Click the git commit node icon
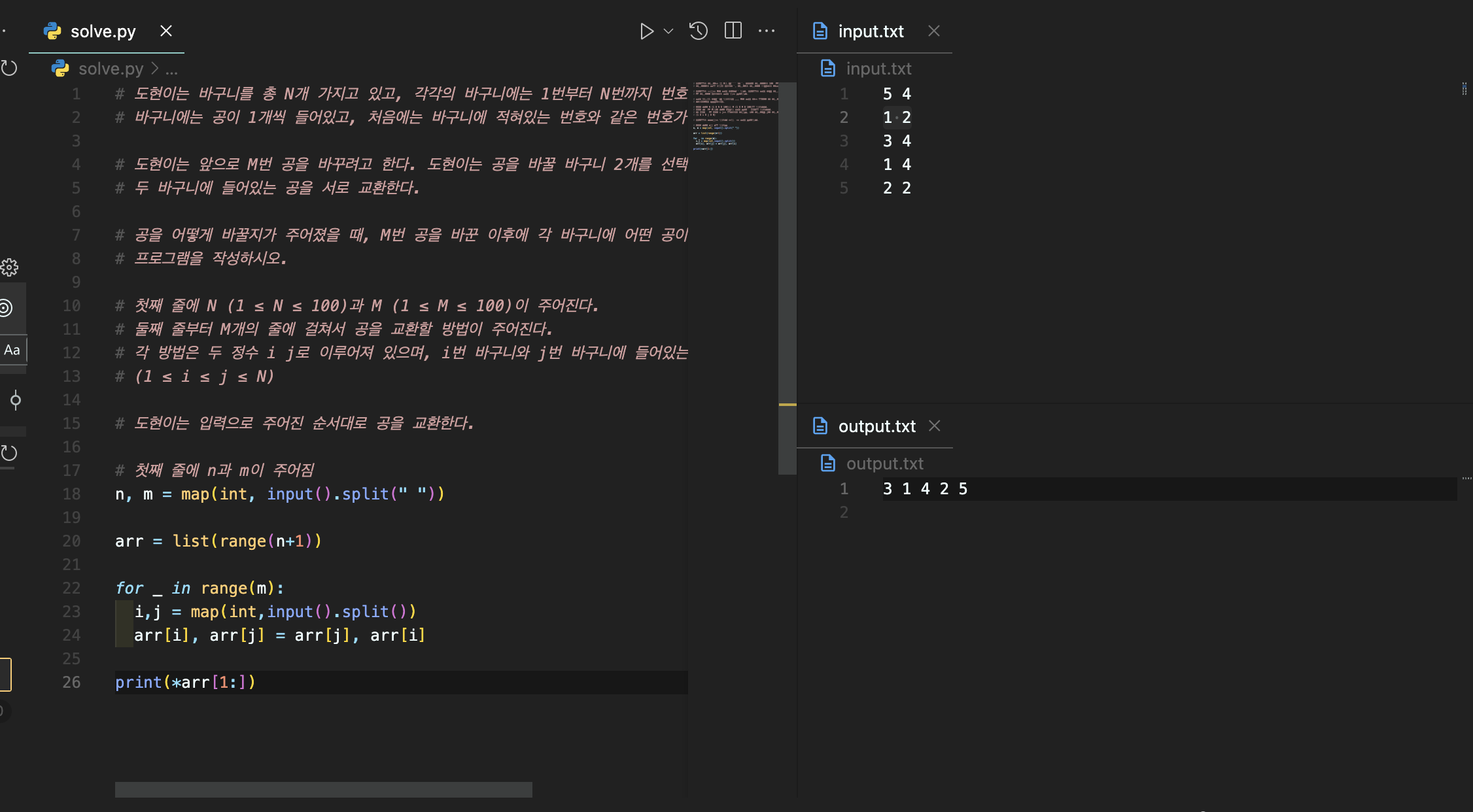1473x812 pixels. pyautogui.click(x=15, y=400)
